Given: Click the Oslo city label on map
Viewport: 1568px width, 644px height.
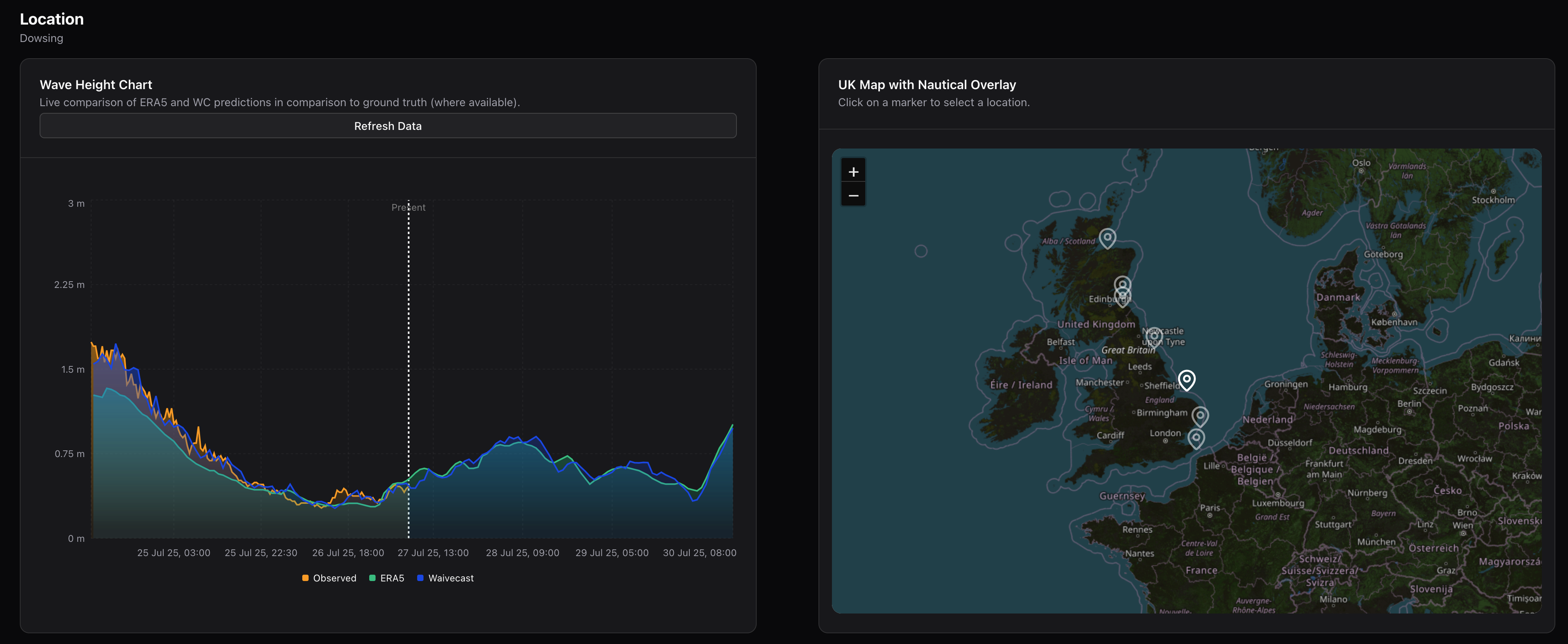Looking at the screenshot, I should [x=1361, y=163].
